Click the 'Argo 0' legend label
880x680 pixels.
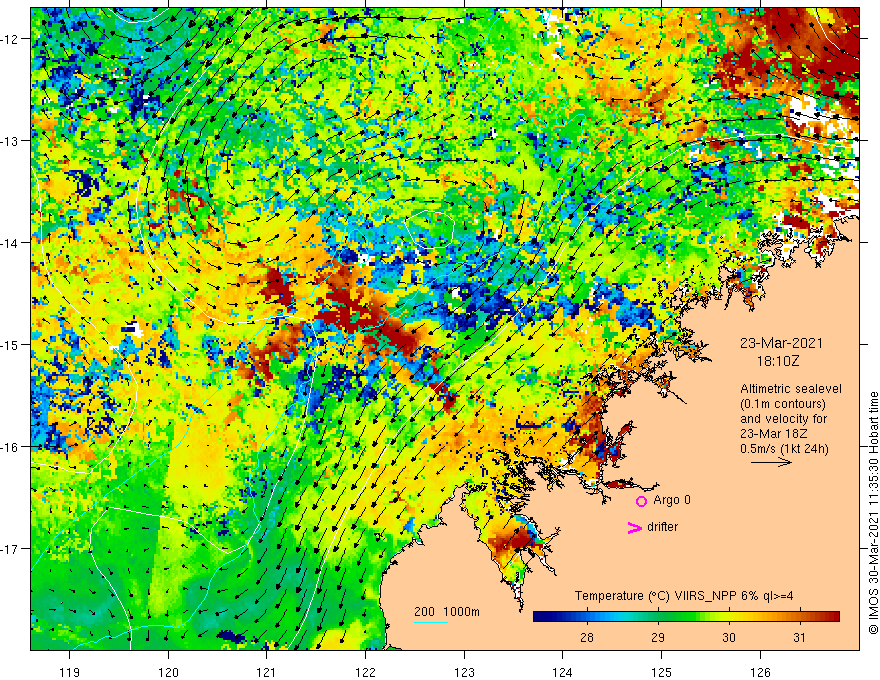point(672,500)
